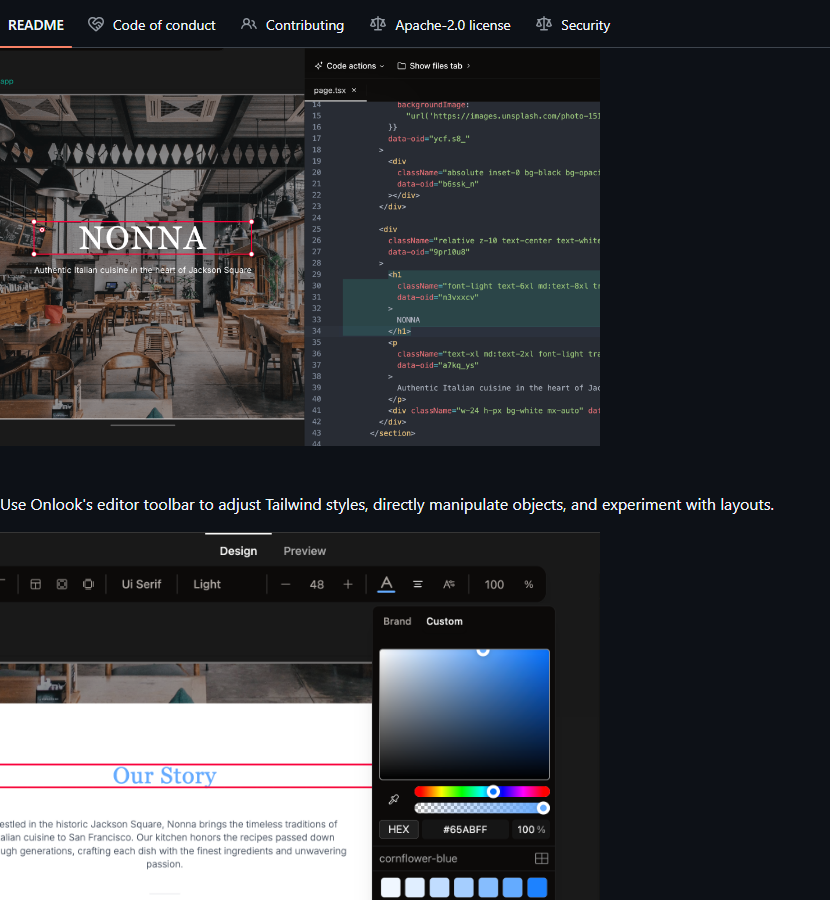Activate the eyedropper color picker
This screenshot has height=900, width=830.
pos(394,799)
